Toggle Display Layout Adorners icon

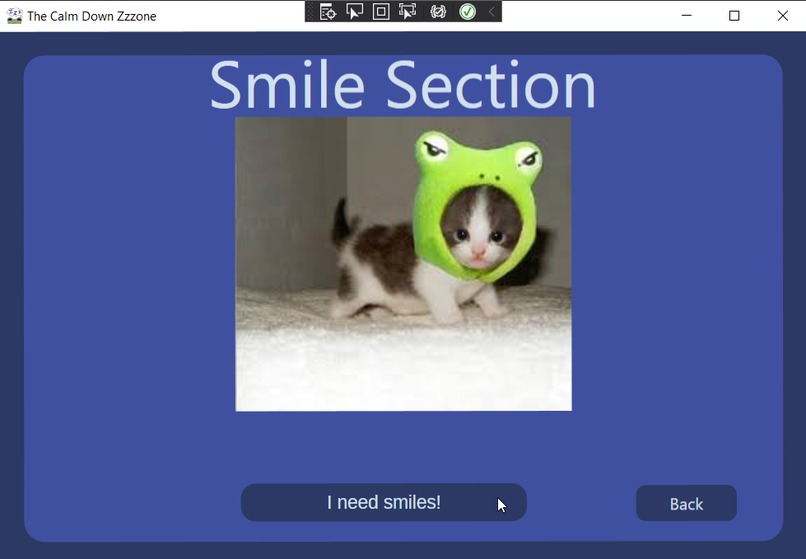[381, 11]
